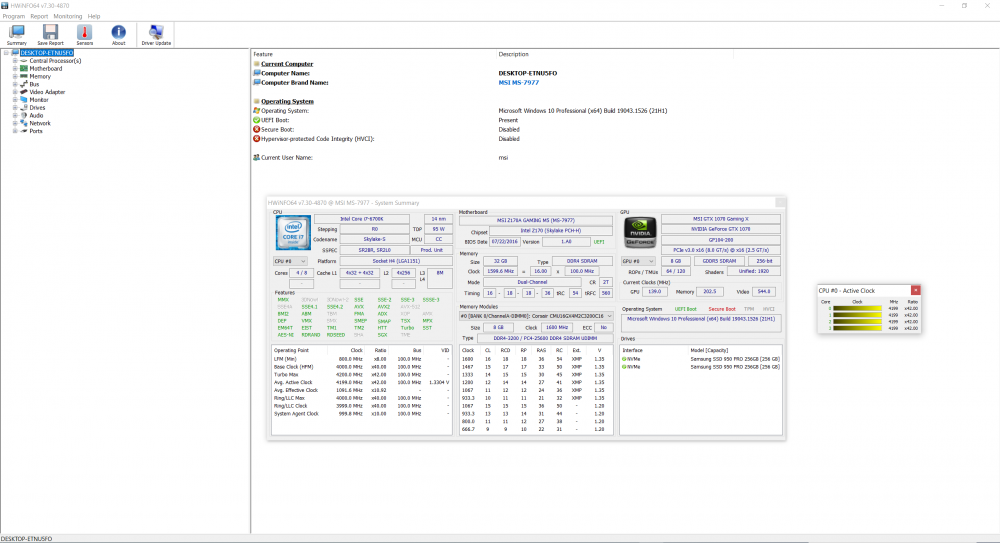Click the Intel Core i7 logo
1000x543 pixels.
click(293, 232)
